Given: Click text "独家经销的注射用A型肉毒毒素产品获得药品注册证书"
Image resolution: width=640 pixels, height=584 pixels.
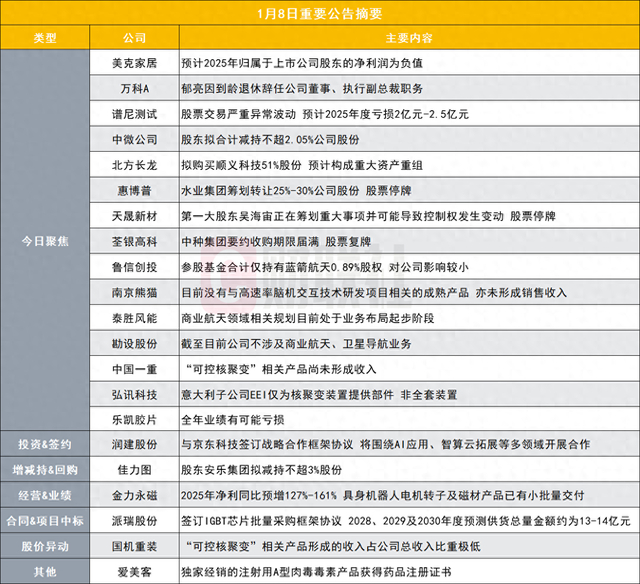Looking at the screenshot, I should click(316, 572).
